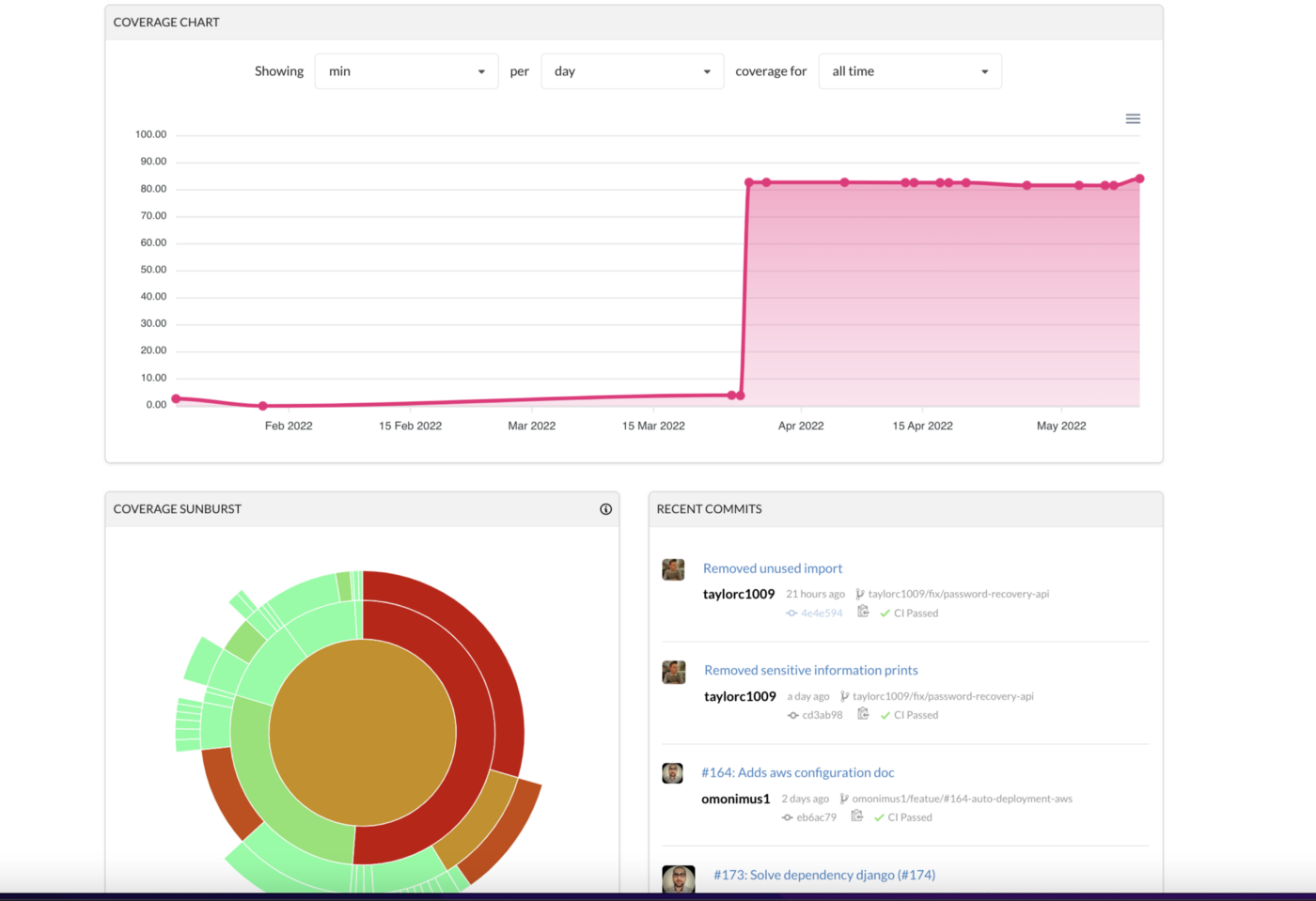Image resolution: width=1316 pixels, height=901 pixels.
Task: Open 'Removed sensitive information prints' commit
Action: [x=811, y=670]
